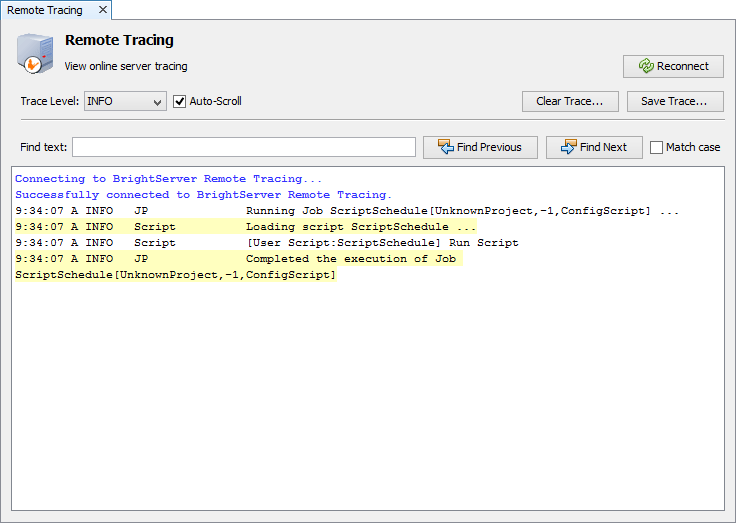Focus the Find text input field
The width and height of the screenshot is (736, 523).
click(x=243, y=147)
